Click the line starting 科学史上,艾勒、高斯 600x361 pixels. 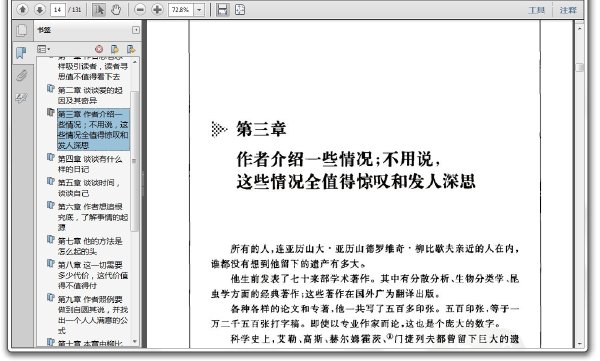coord(375,339)
